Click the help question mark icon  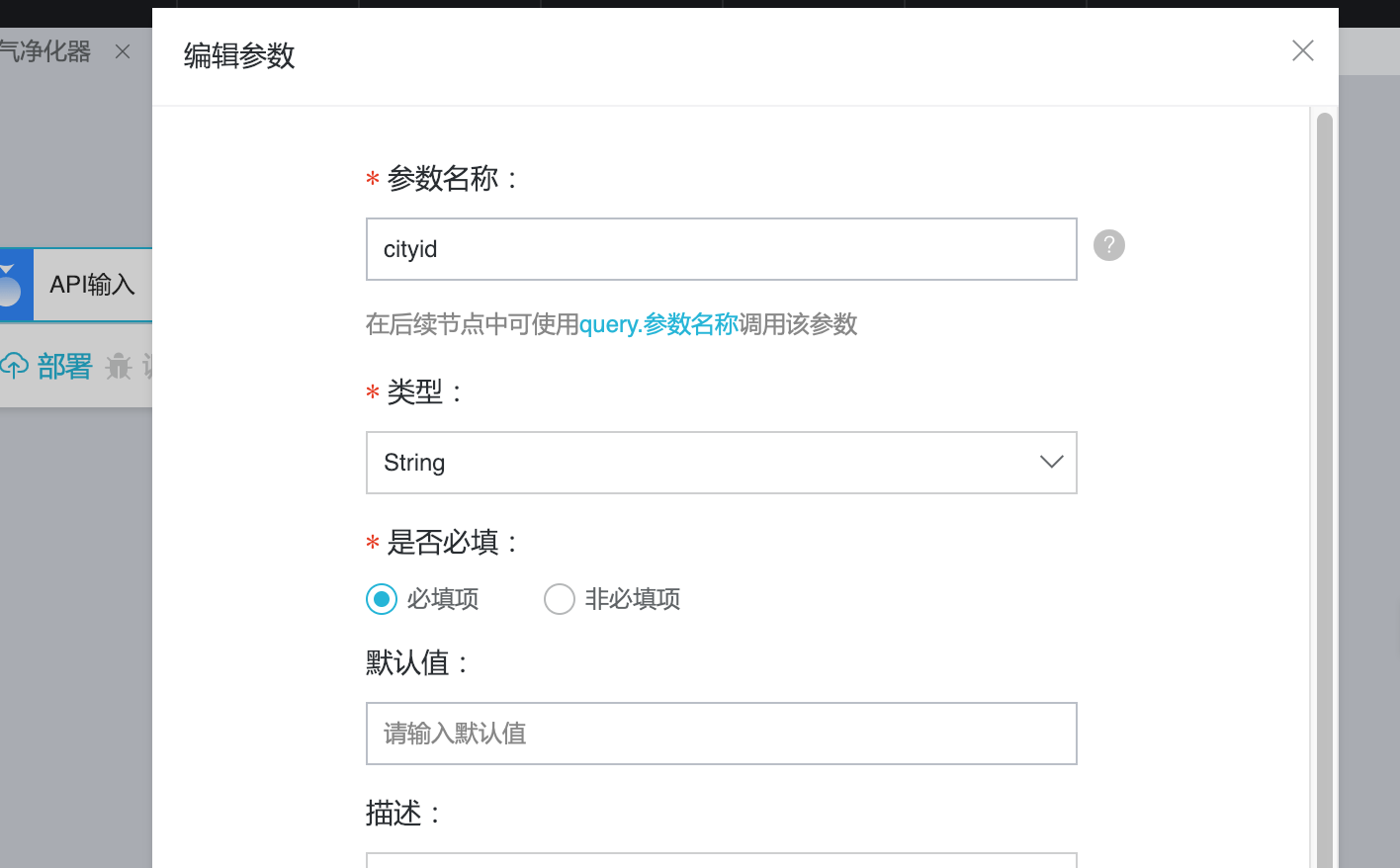pyautogui.click(x=1109, y=245)
